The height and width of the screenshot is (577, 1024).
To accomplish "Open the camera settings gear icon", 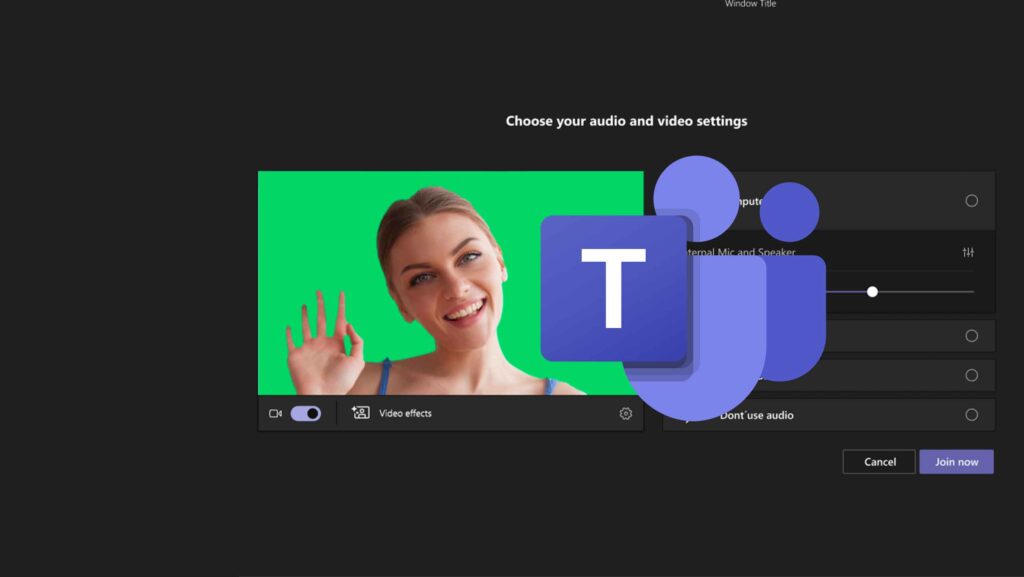I will (625, 413).
